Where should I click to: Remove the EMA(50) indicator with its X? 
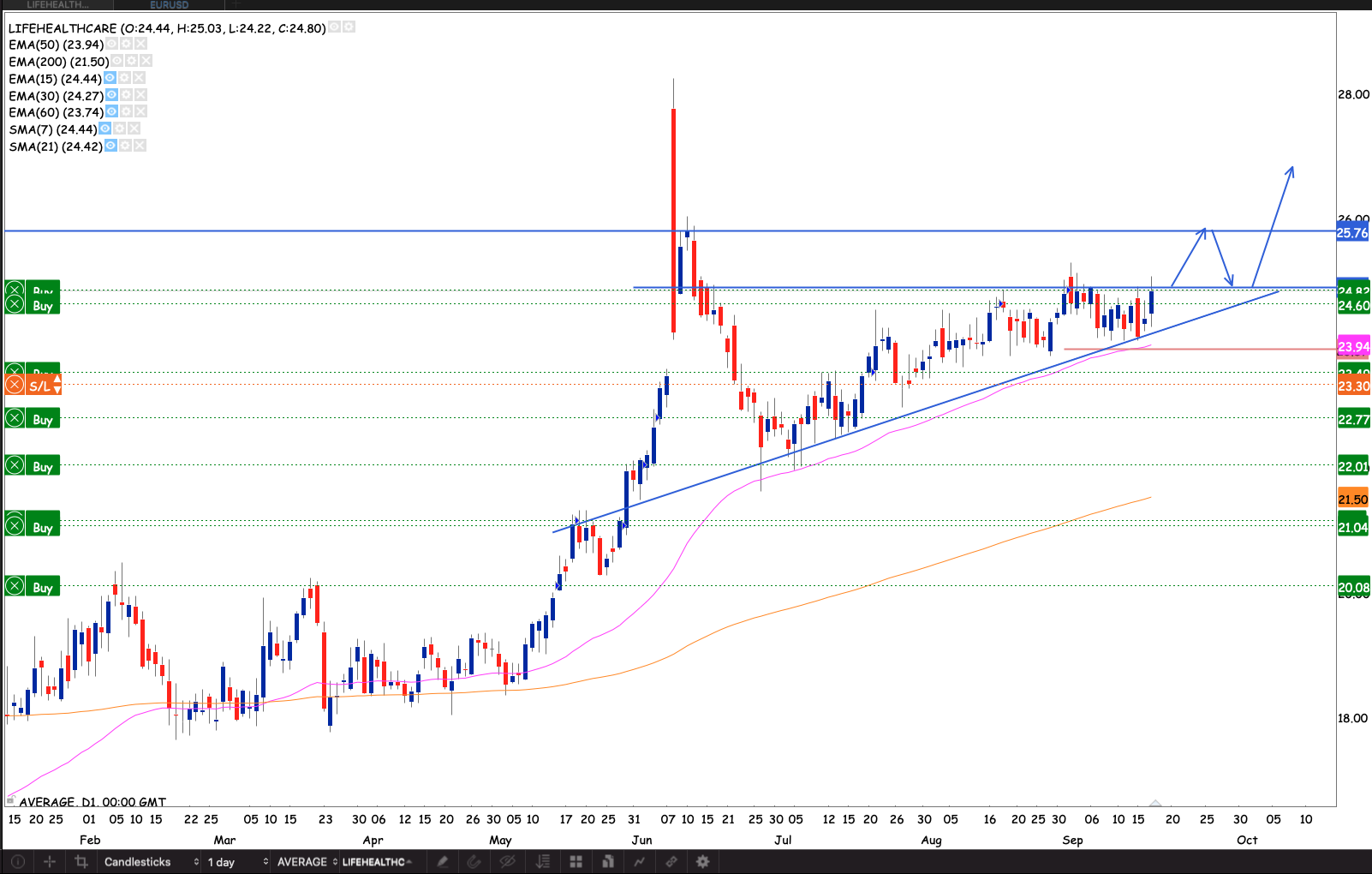pyautogui.click(x=140, y=44)
